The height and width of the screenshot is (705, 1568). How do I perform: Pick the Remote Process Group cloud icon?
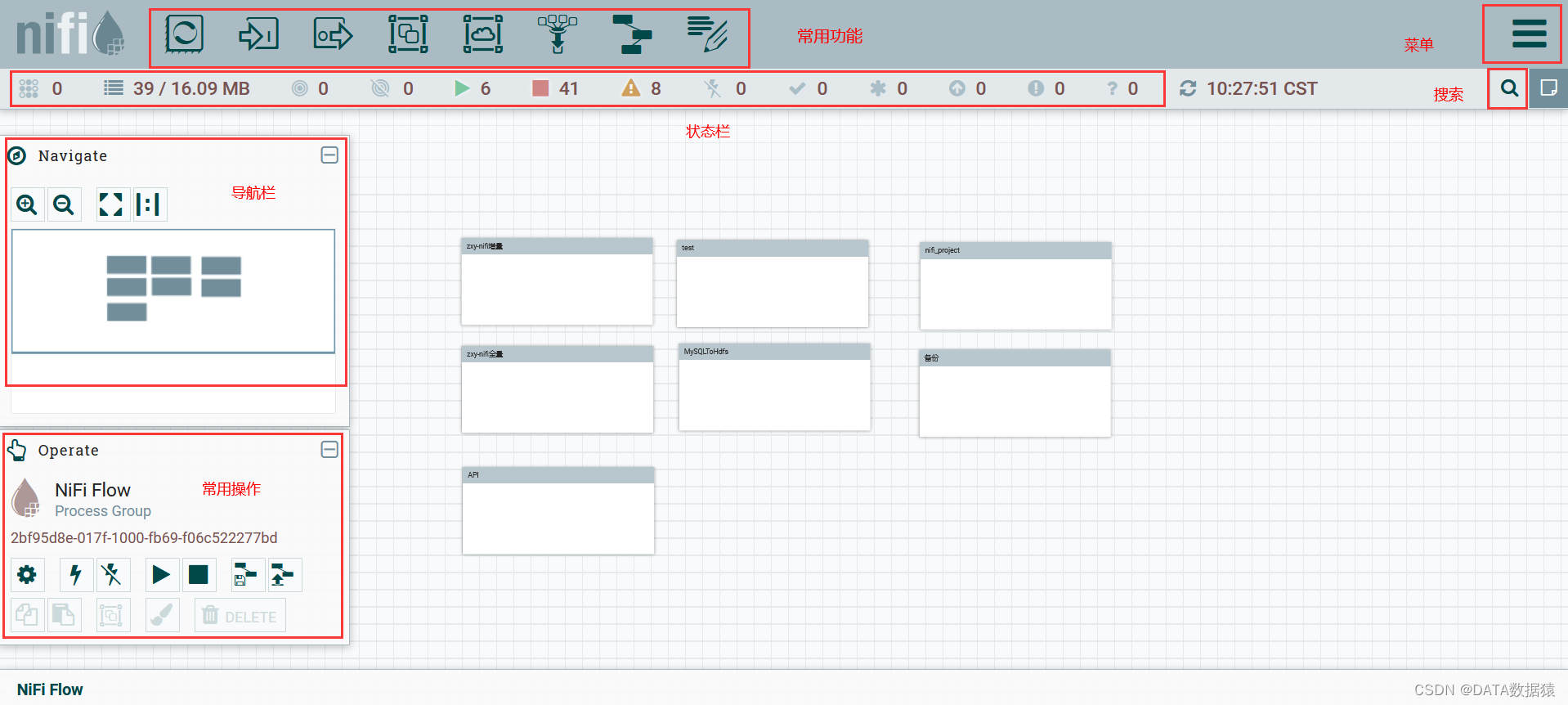483,35
